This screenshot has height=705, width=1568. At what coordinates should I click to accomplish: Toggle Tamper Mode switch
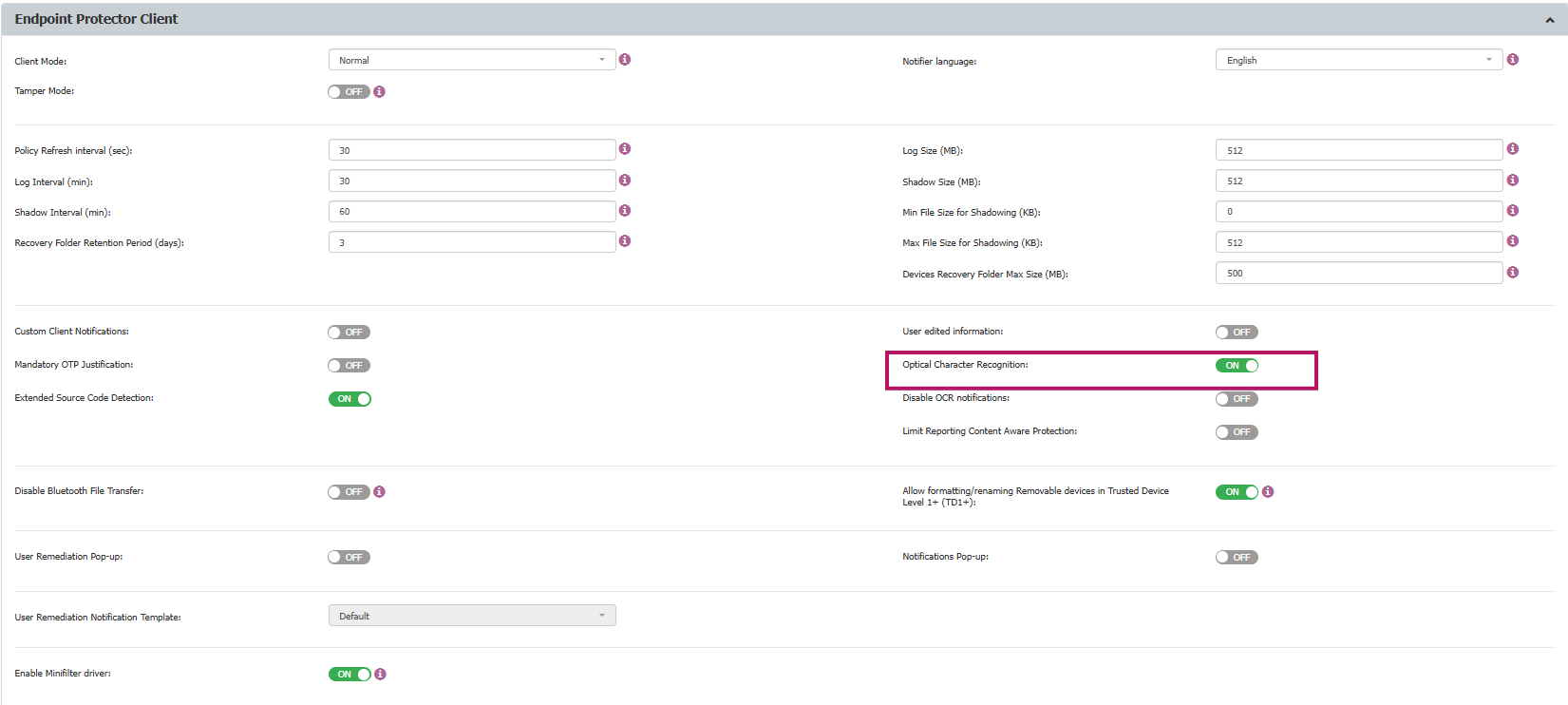coord(349,92)
